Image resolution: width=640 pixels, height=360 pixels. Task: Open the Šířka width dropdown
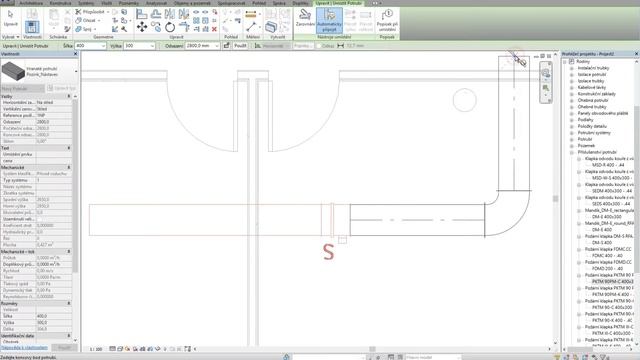click(x=103, y=46)
